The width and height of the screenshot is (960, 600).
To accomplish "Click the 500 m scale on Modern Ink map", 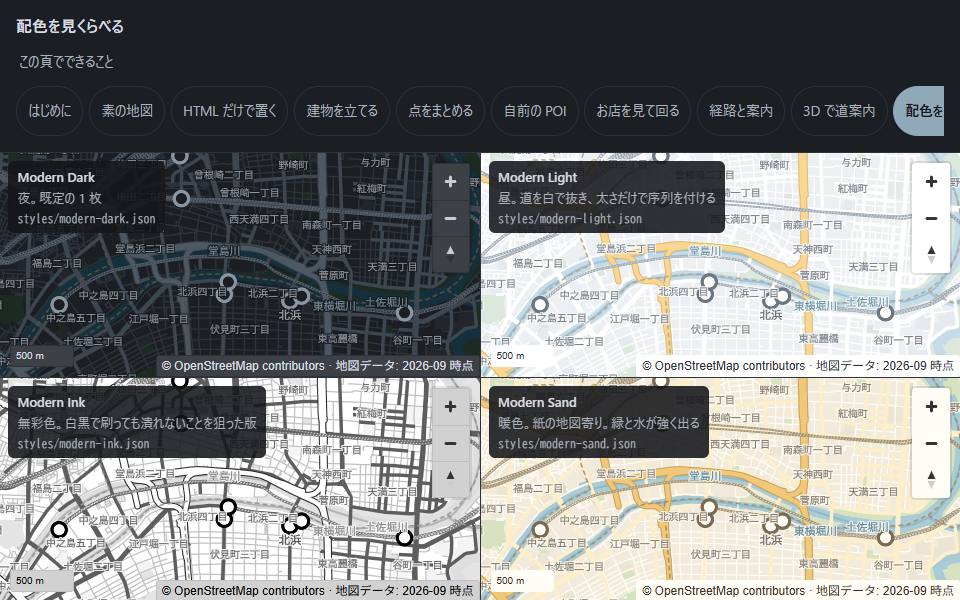I will [40, 580].
